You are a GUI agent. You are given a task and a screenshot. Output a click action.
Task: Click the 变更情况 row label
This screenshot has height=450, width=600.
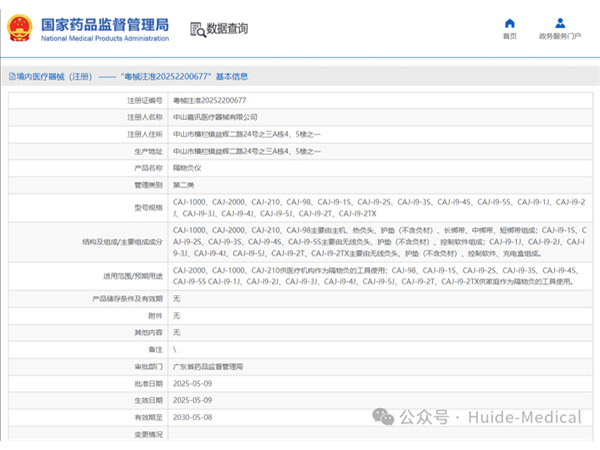point(147,433)
